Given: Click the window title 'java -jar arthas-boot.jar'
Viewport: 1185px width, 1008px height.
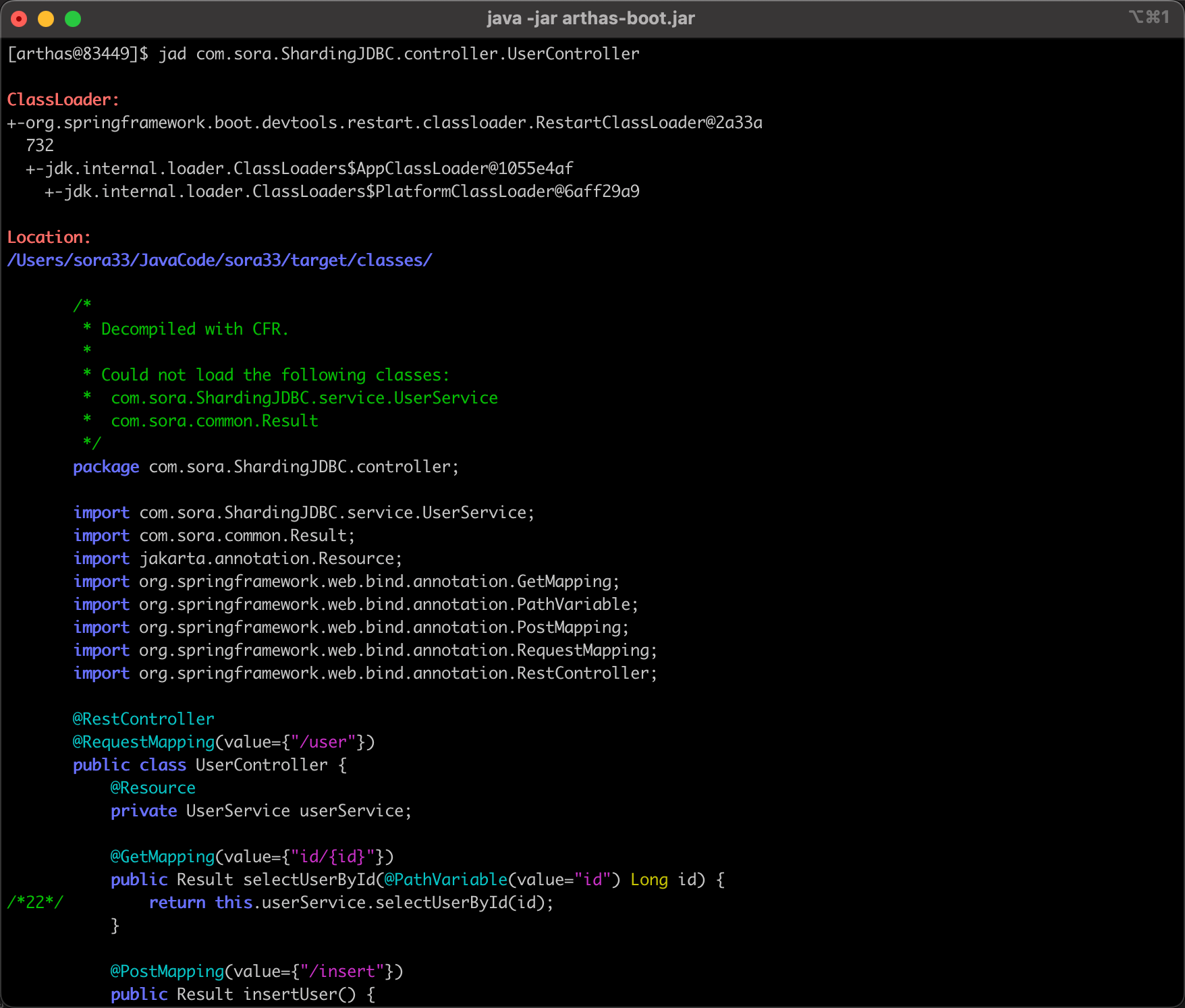Looking at the screenshot, I should [590, 18].
